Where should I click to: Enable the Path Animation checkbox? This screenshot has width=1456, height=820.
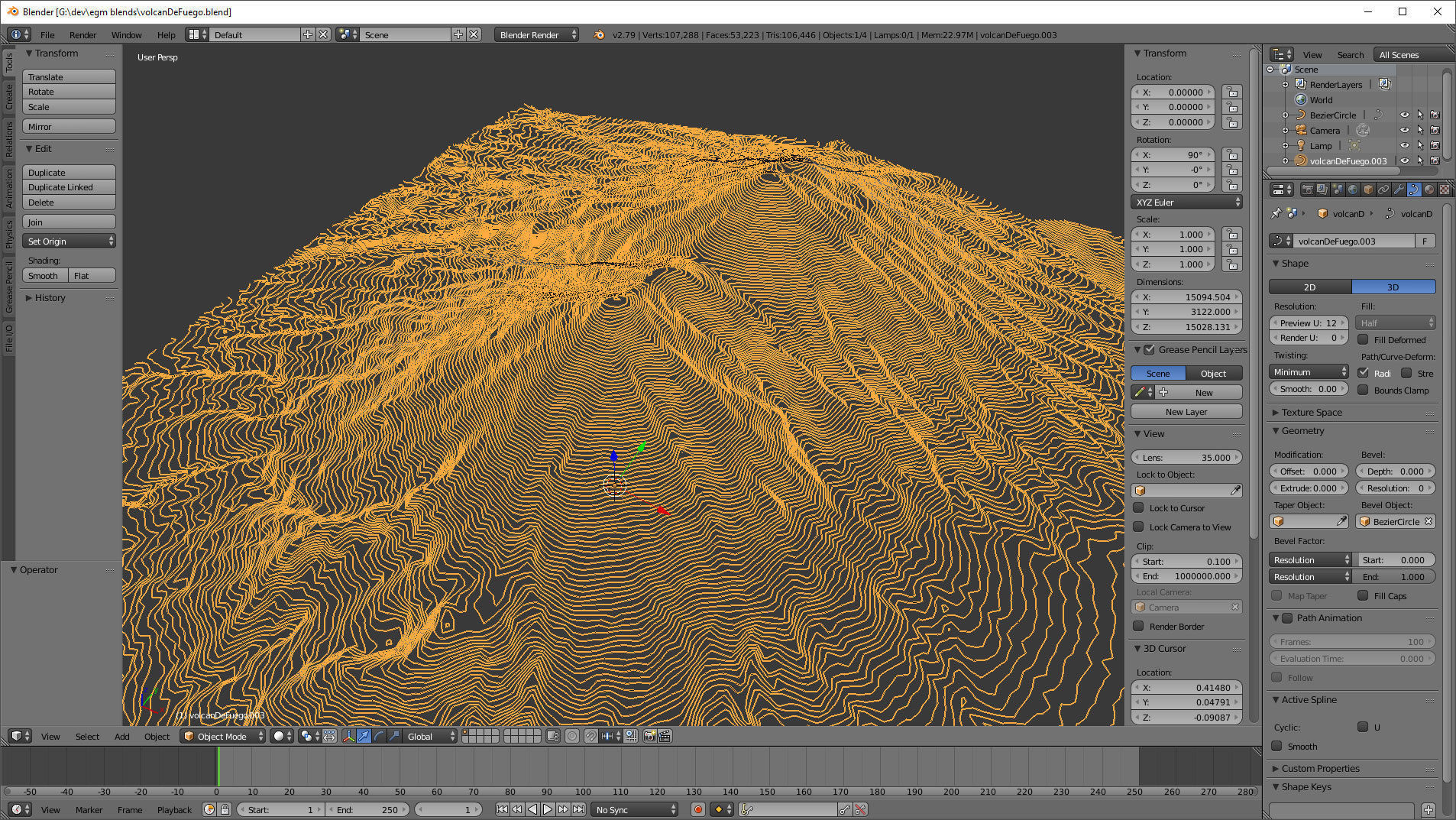tap(1287, 617)
